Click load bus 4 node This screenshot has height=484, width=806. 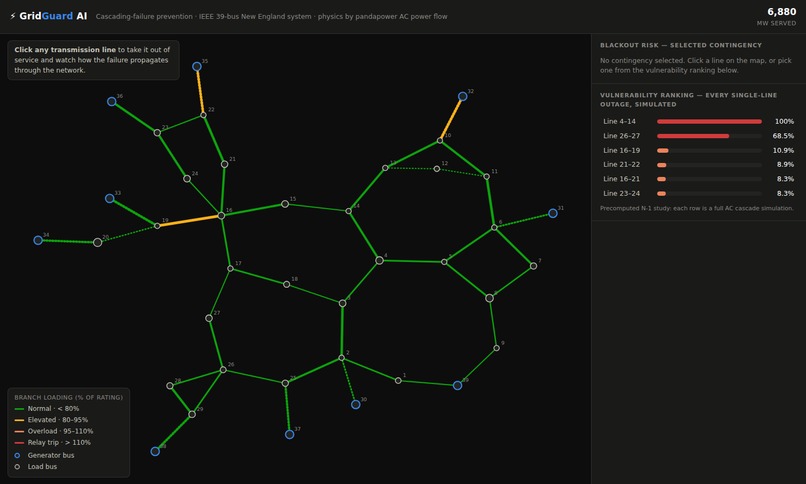379,260
